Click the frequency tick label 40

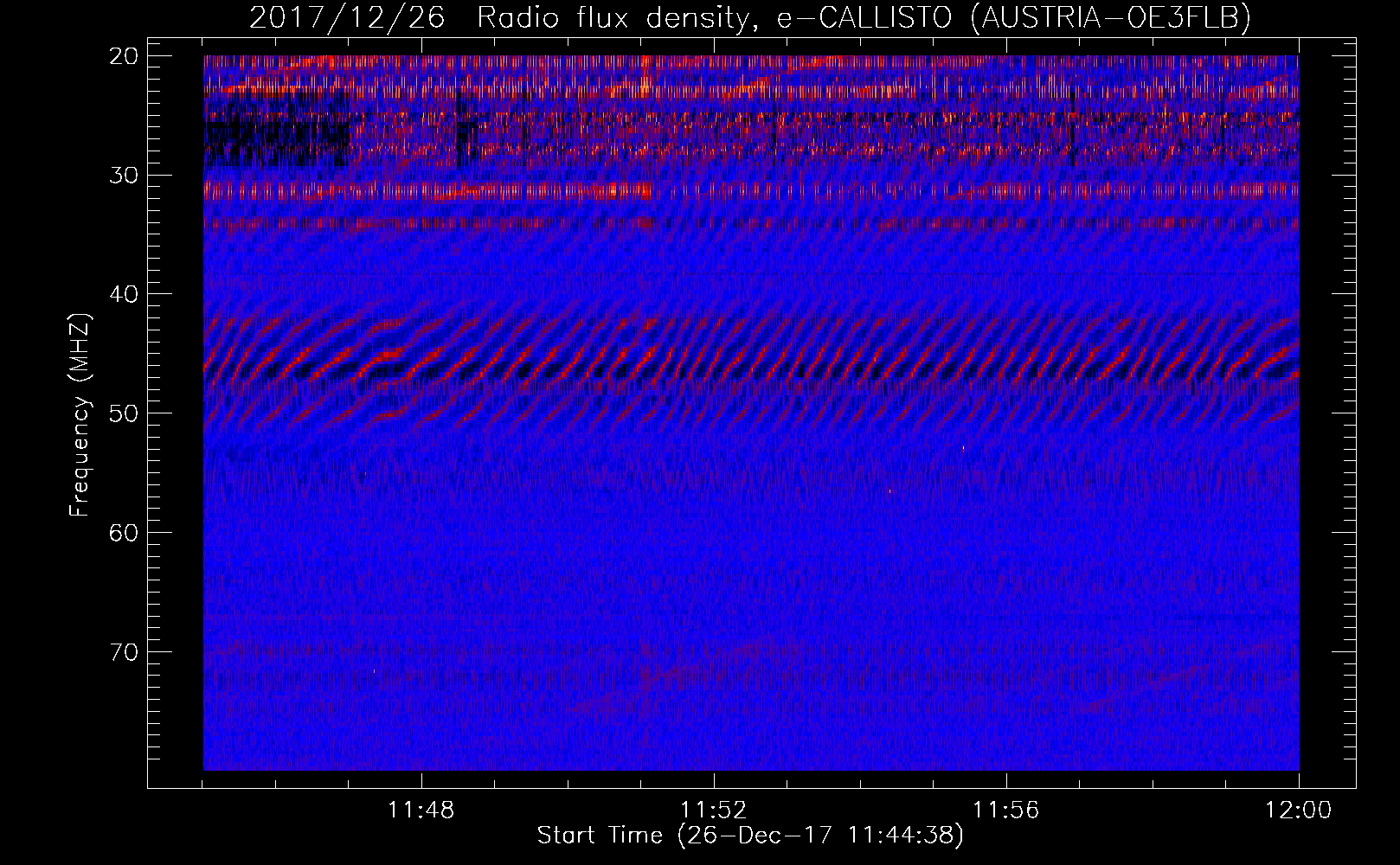point(125,294)
